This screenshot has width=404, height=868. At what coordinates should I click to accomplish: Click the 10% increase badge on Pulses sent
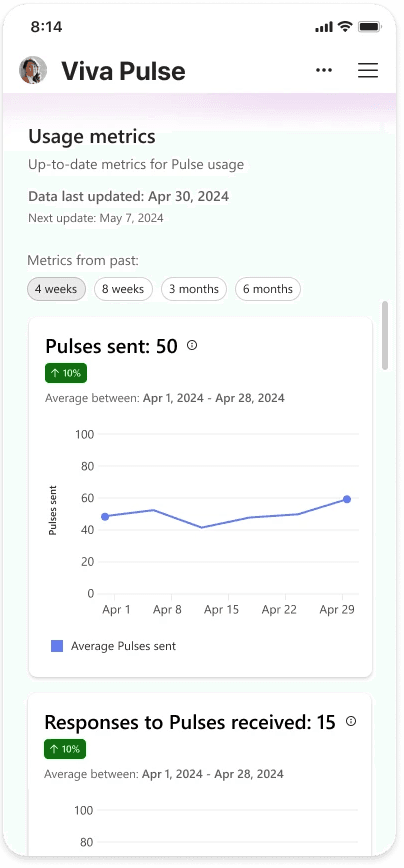66,373
